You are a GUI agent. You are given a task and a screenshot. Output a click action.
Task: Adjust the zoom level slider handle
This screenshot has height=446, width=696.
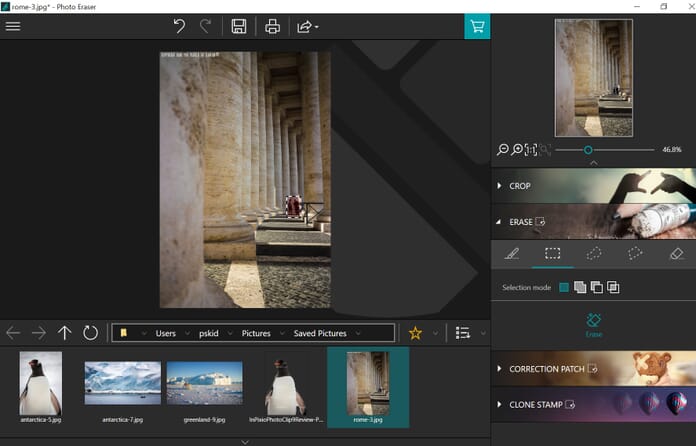(x=588, y=150)
